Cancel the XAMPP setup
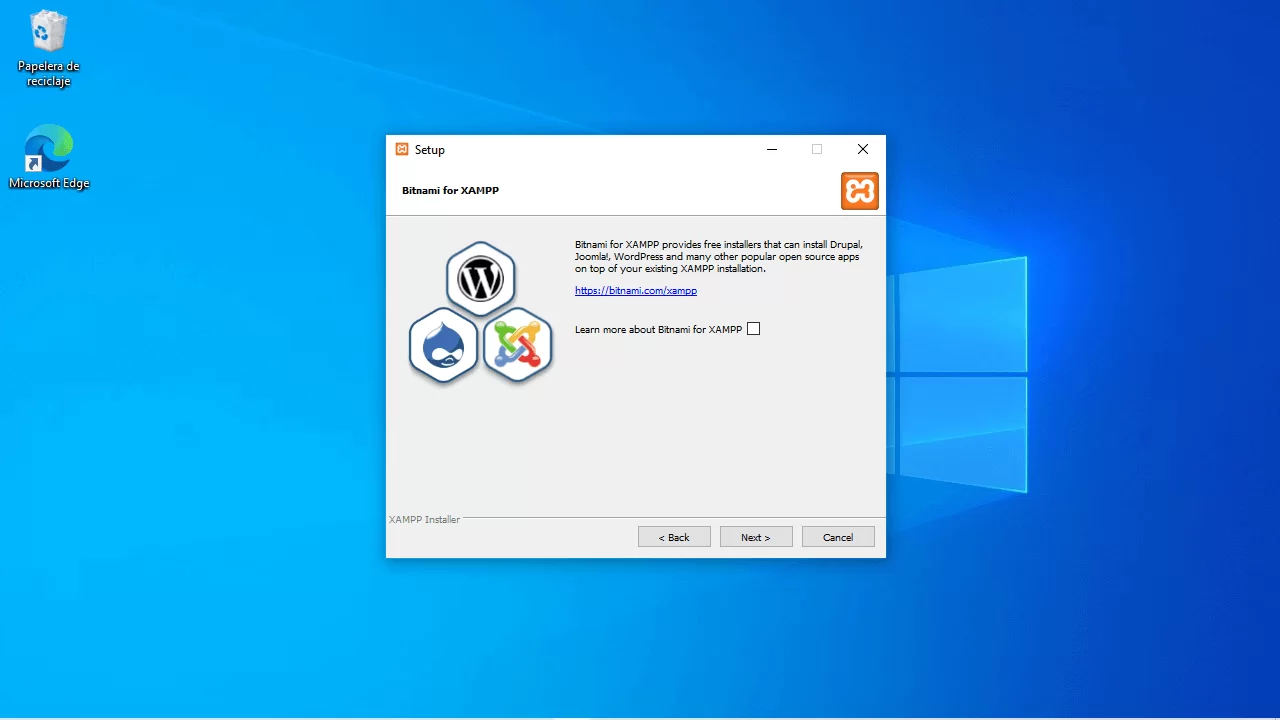The width and height of the screenshot is (1280, 720). point(838,537)
